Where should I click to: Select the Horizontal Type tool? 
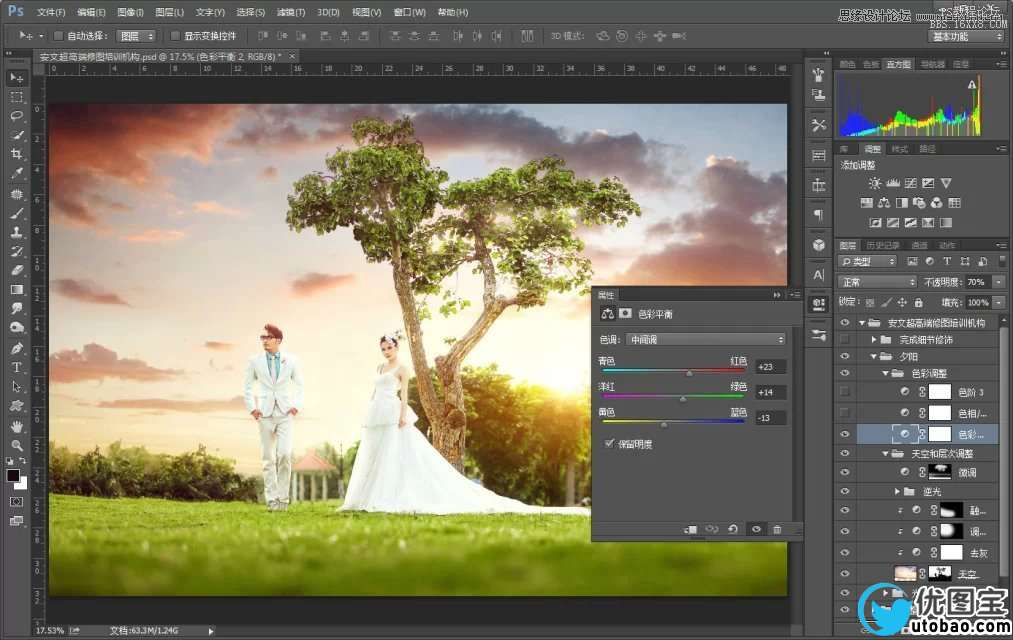[x=17, y=367]
